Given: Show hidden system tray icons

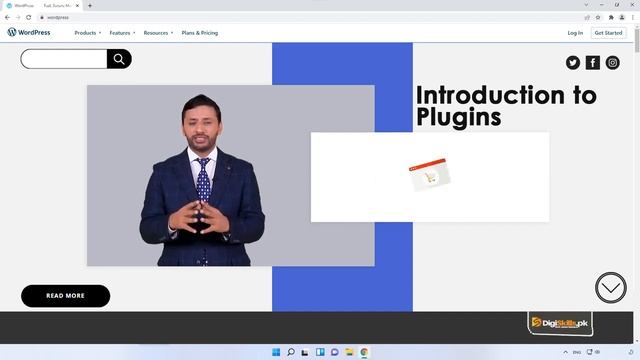Looking at the screenshot, I should [x=565, y=352].
